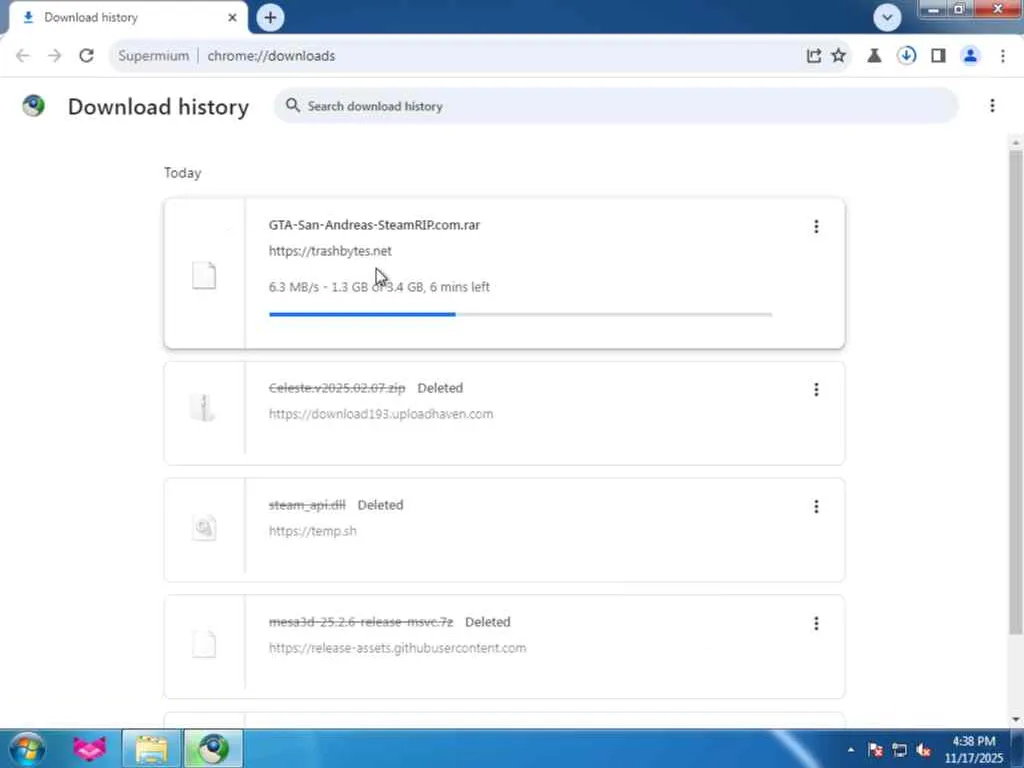Click the Celeste zip file icon
Screen dimensions: 1024x768
[x=204, y=408]
